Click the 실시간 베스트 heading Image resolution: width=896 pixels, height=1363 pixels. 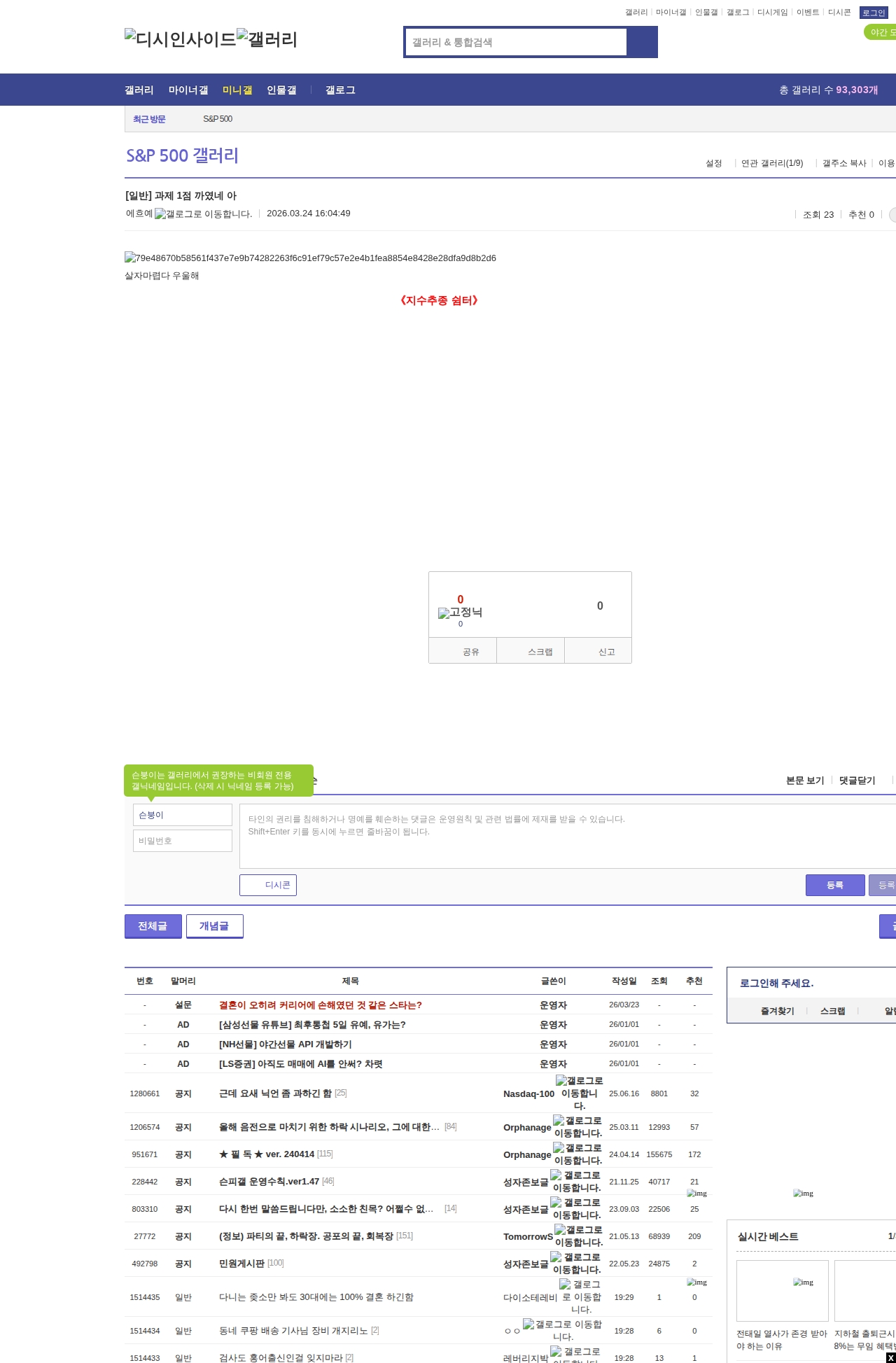[768, 1237]
